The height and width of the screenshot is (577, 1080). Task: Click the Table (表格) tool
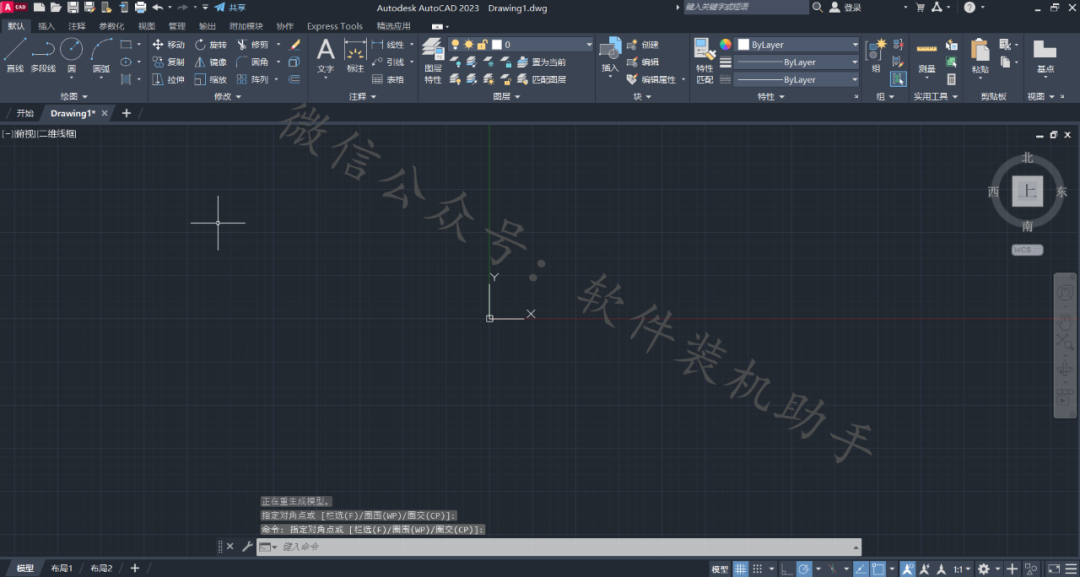(388, 79)
